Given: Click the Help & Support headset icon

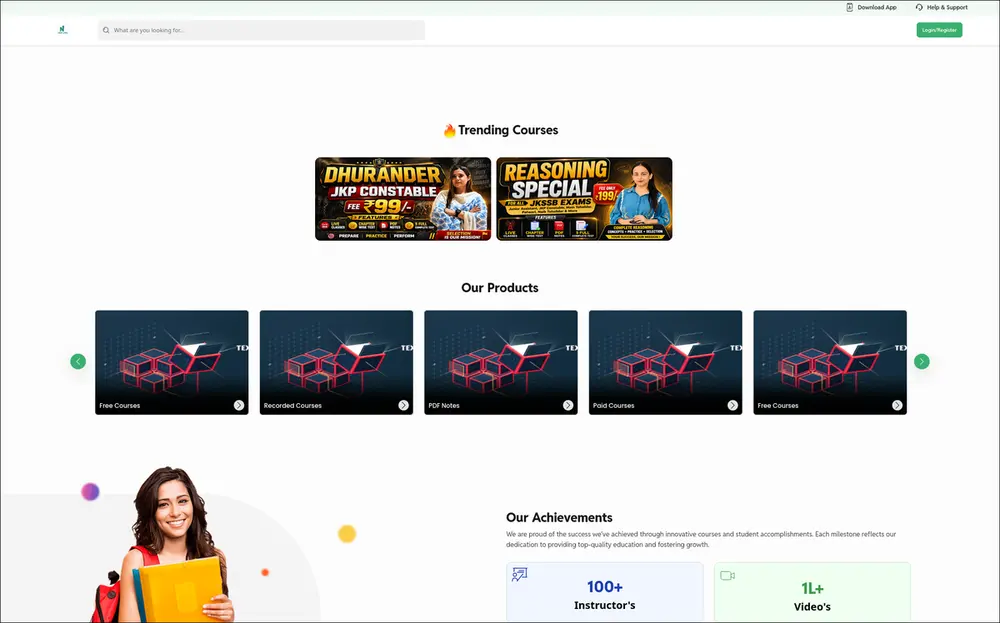Looking at the screenshot, I should coord(919,7).
